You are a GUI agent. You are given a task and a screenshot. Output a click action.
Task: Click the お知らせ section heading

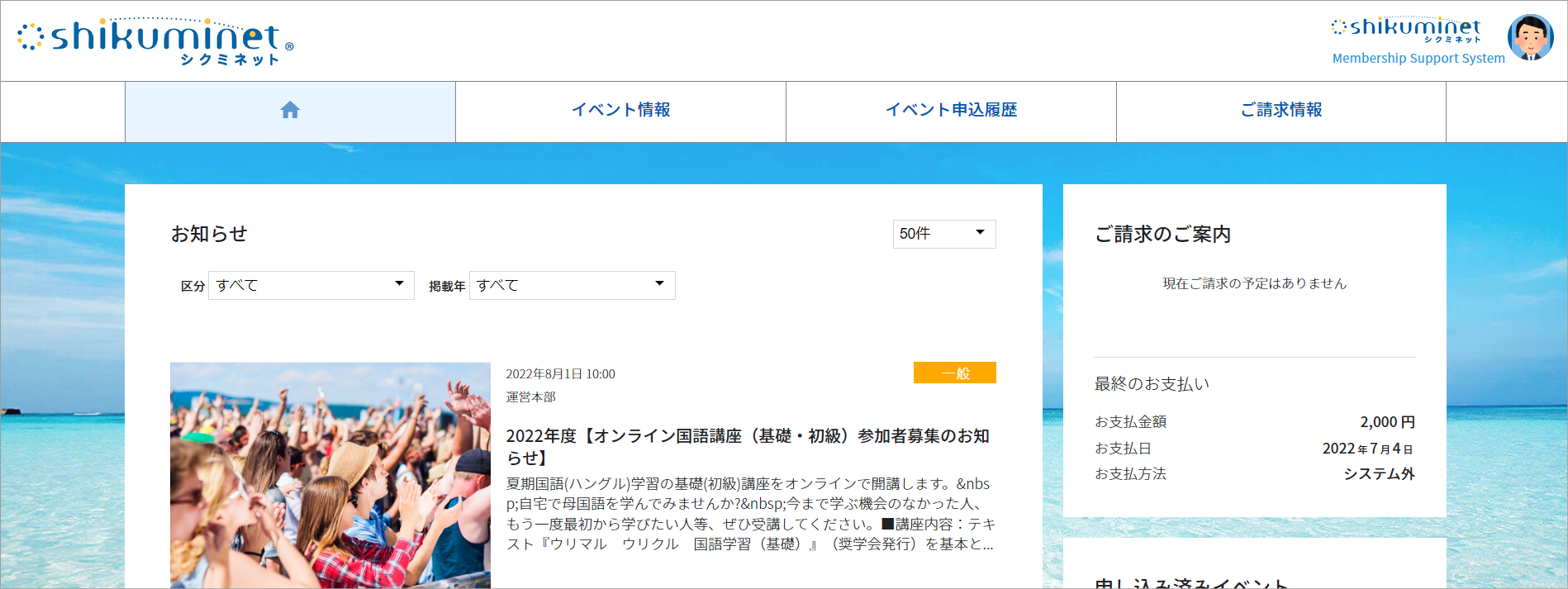coord(209,235)
